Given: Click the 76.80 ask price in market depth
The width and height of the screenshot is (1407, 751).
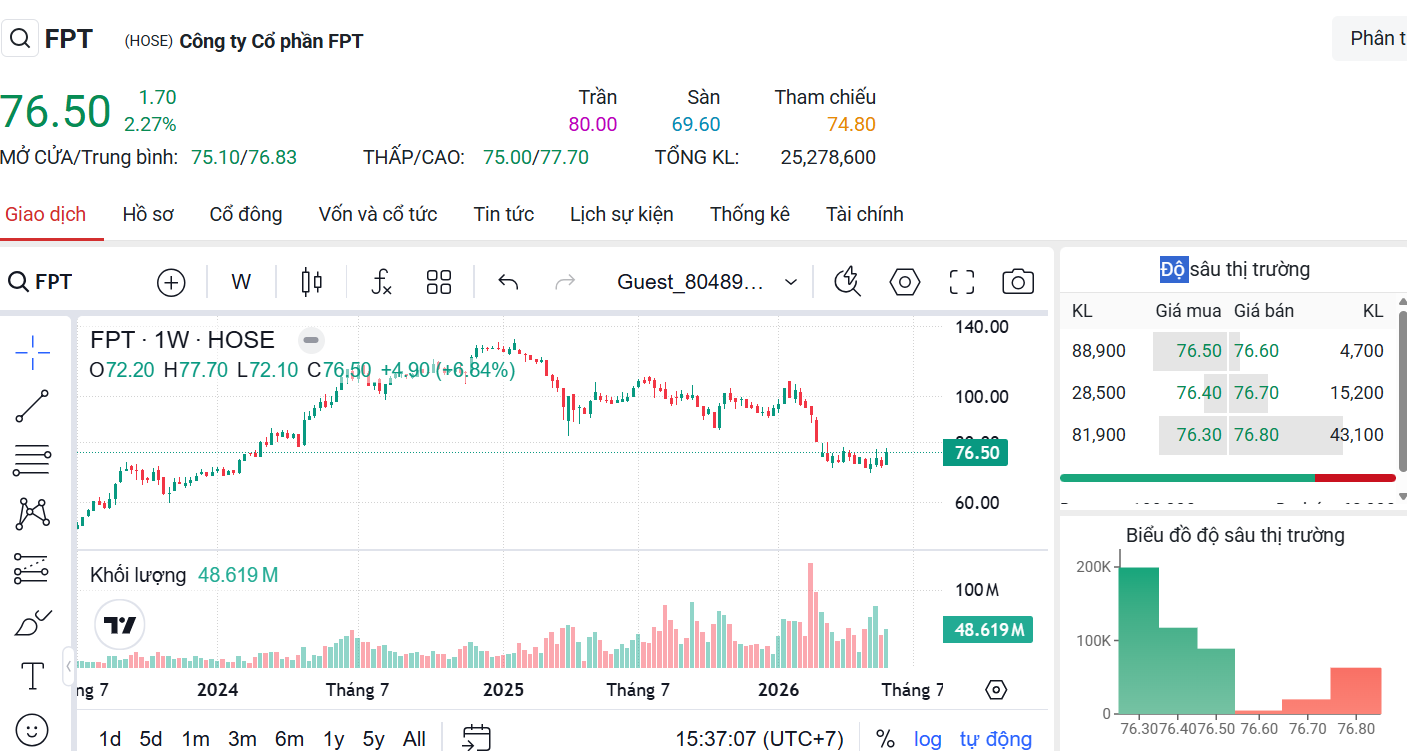Looking at the screenshot, I should pos(1256,435).
